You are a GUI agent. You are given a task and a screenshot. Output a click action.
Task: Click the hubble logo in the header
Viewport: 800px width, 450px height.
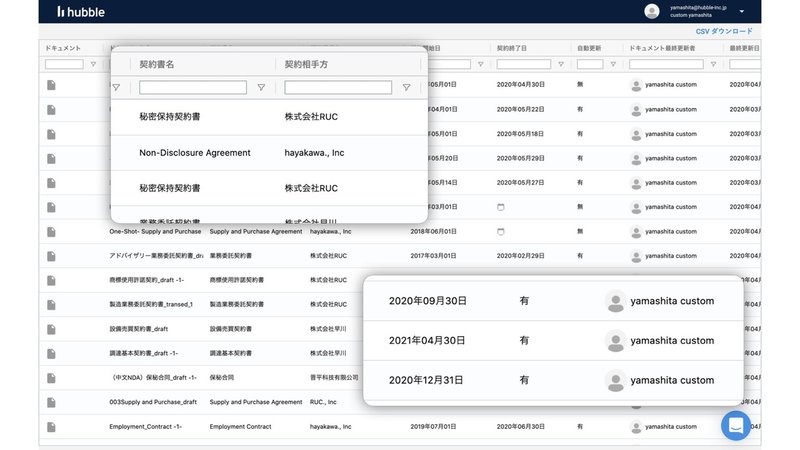click(81, 11)
